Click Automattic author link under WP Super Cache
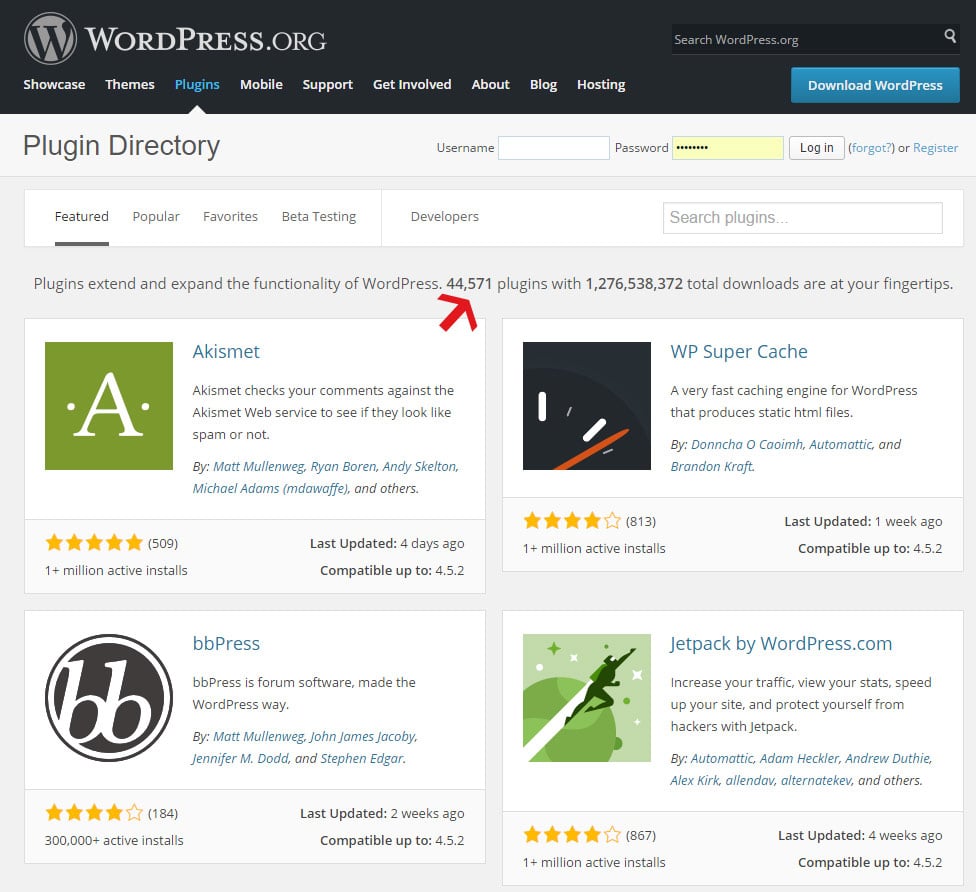976x892 pixels. click(x=840, y=444)
